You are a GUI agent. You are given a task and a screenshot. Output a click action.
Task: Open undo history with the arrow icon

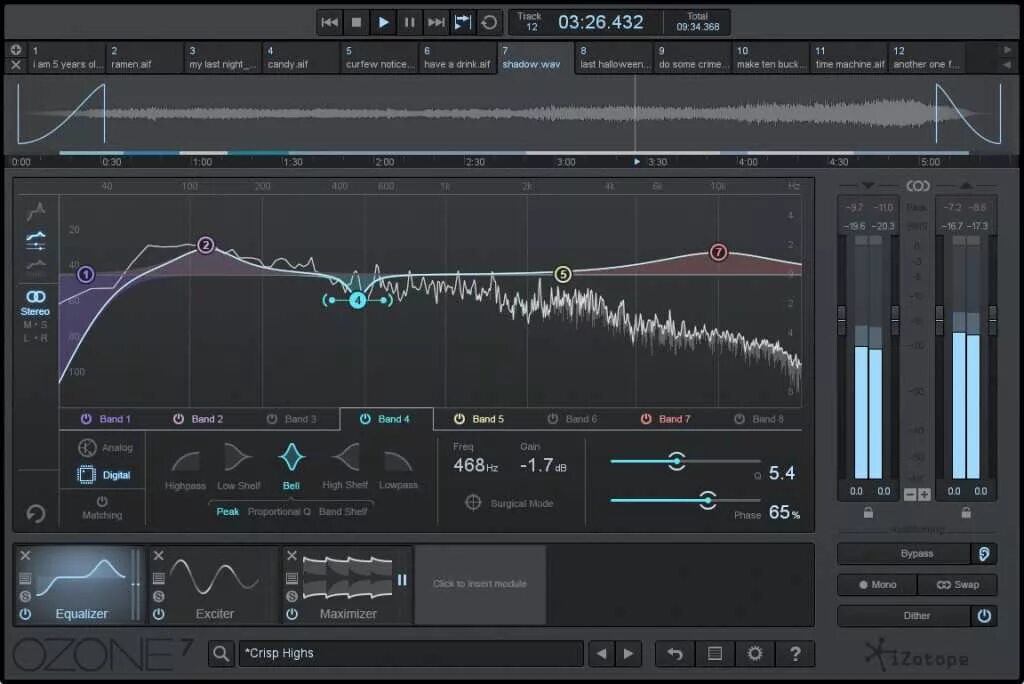click(675, 653)
